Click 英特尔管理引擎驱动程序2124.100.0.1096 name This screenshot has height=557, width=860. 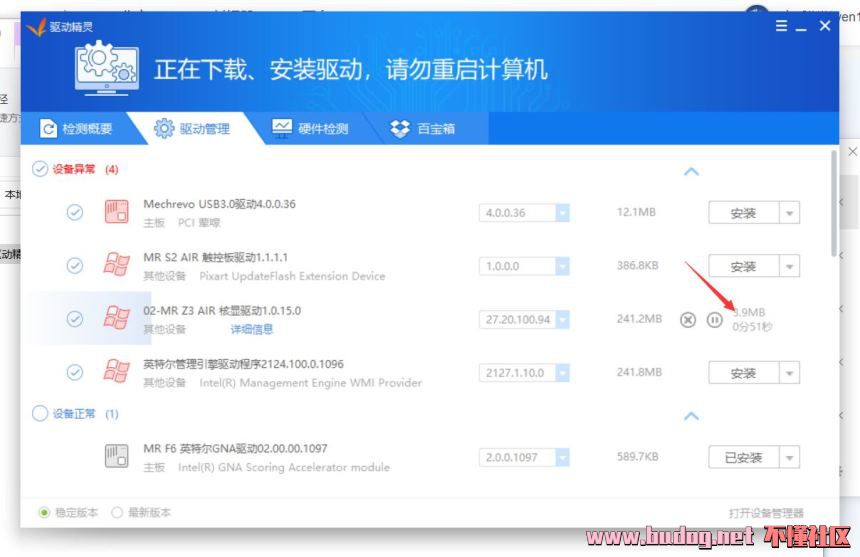(x=244, y=364)
